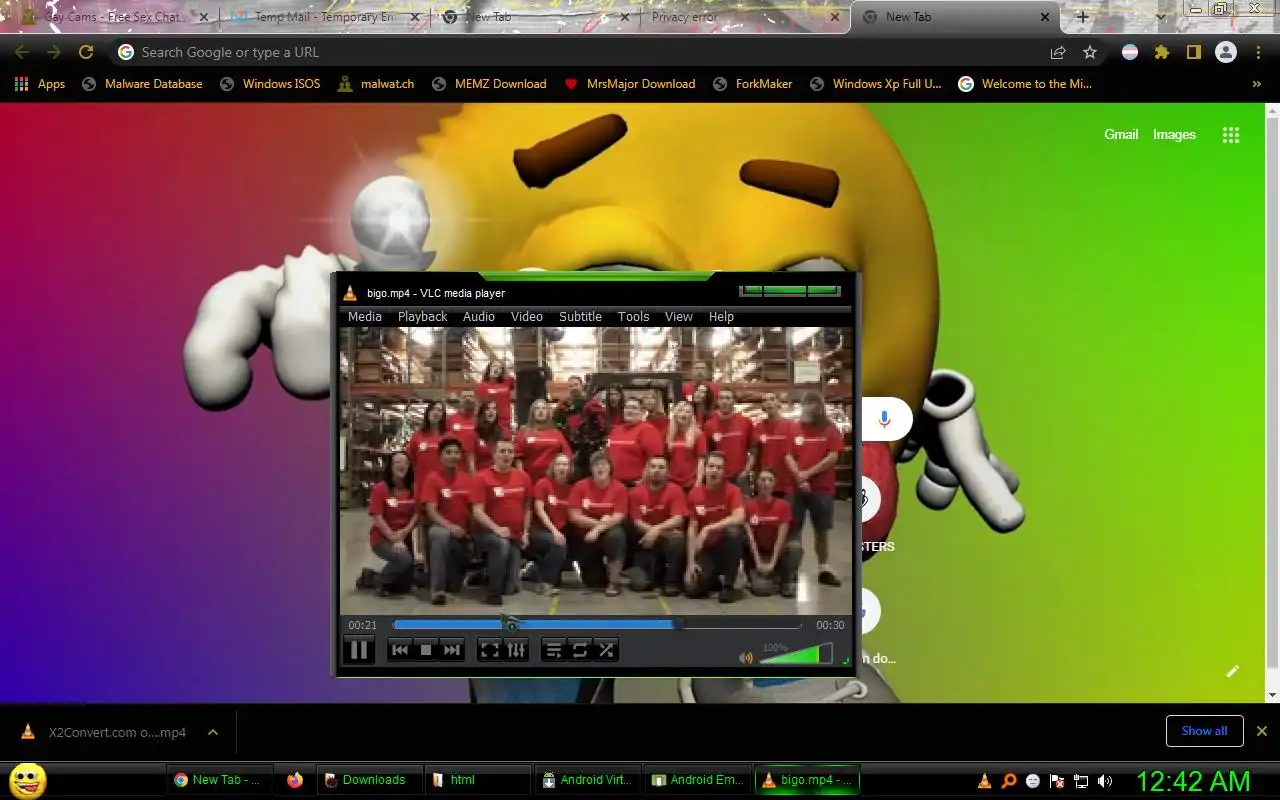Viewport: 1280px width, 800px height.
Task: Open the VLC Tools menu
Action: tap(634, 316)
